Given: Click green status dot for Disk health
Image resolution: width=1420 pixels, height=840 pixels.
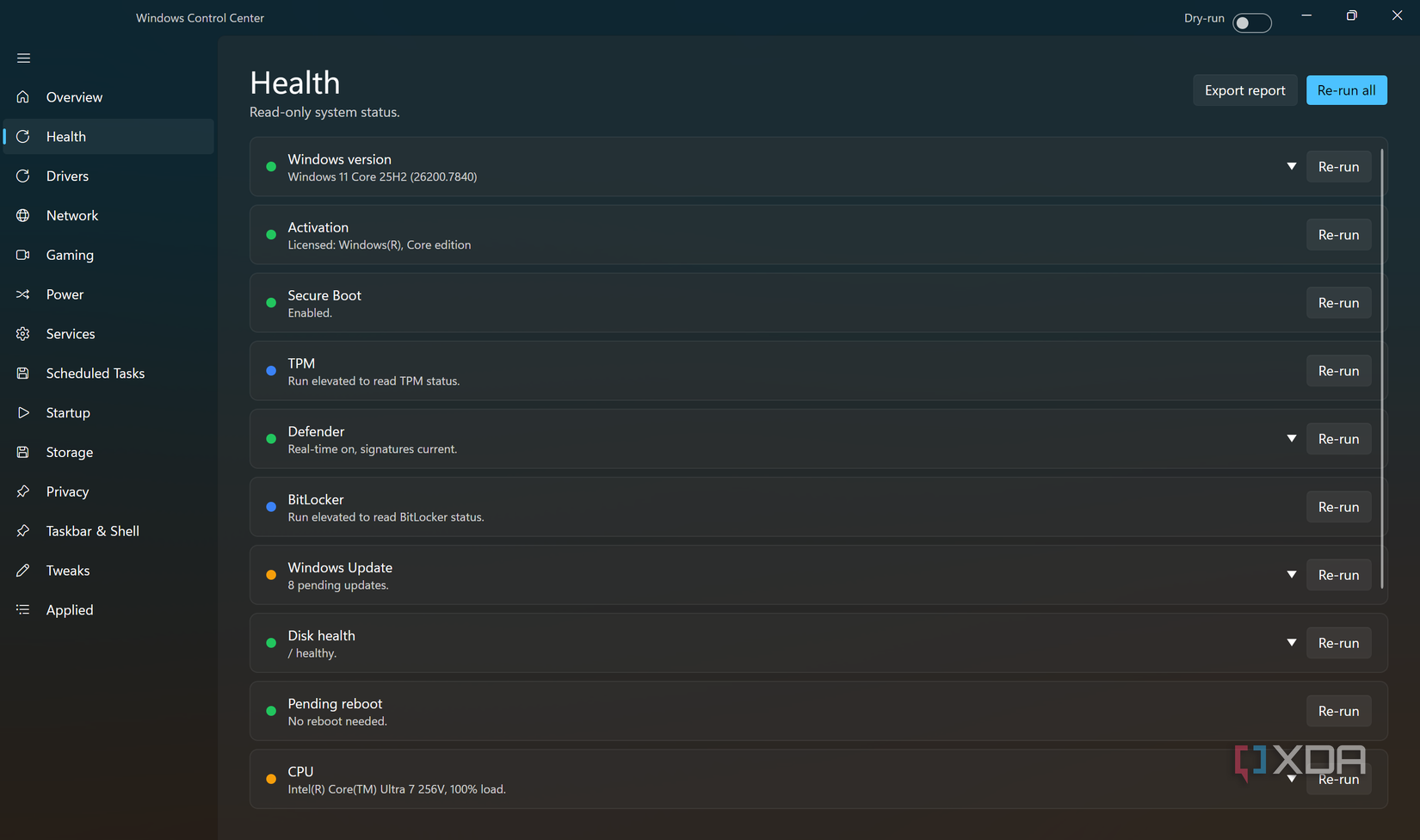Looking at the screenshot, I should tap(271, 643).
